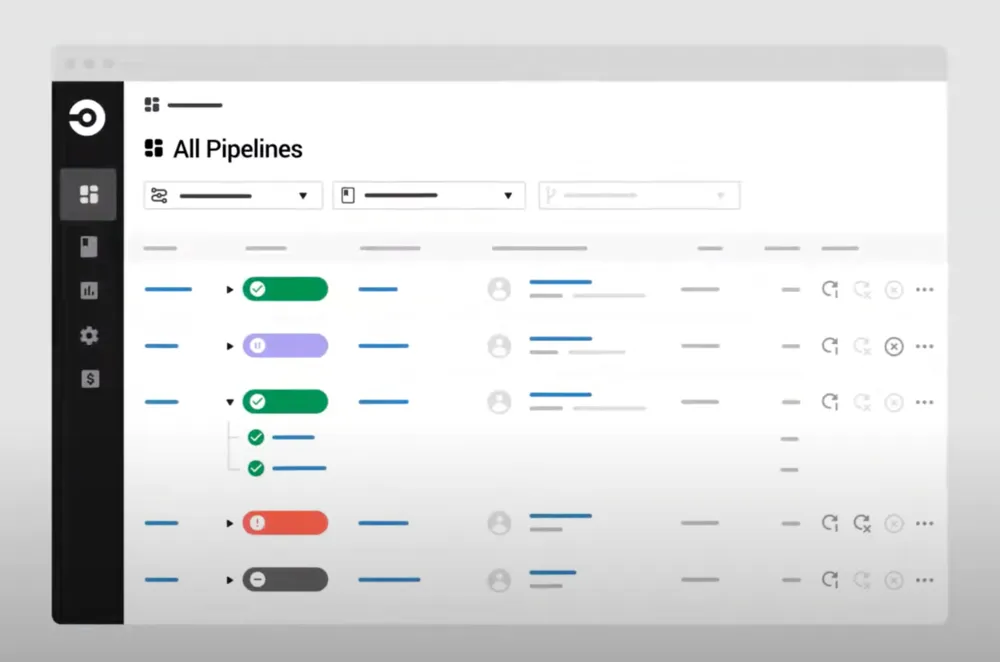Click the CircleCI logo in sidebar
The width and height of the screenshot is (1000, 662).
point(87,118)
